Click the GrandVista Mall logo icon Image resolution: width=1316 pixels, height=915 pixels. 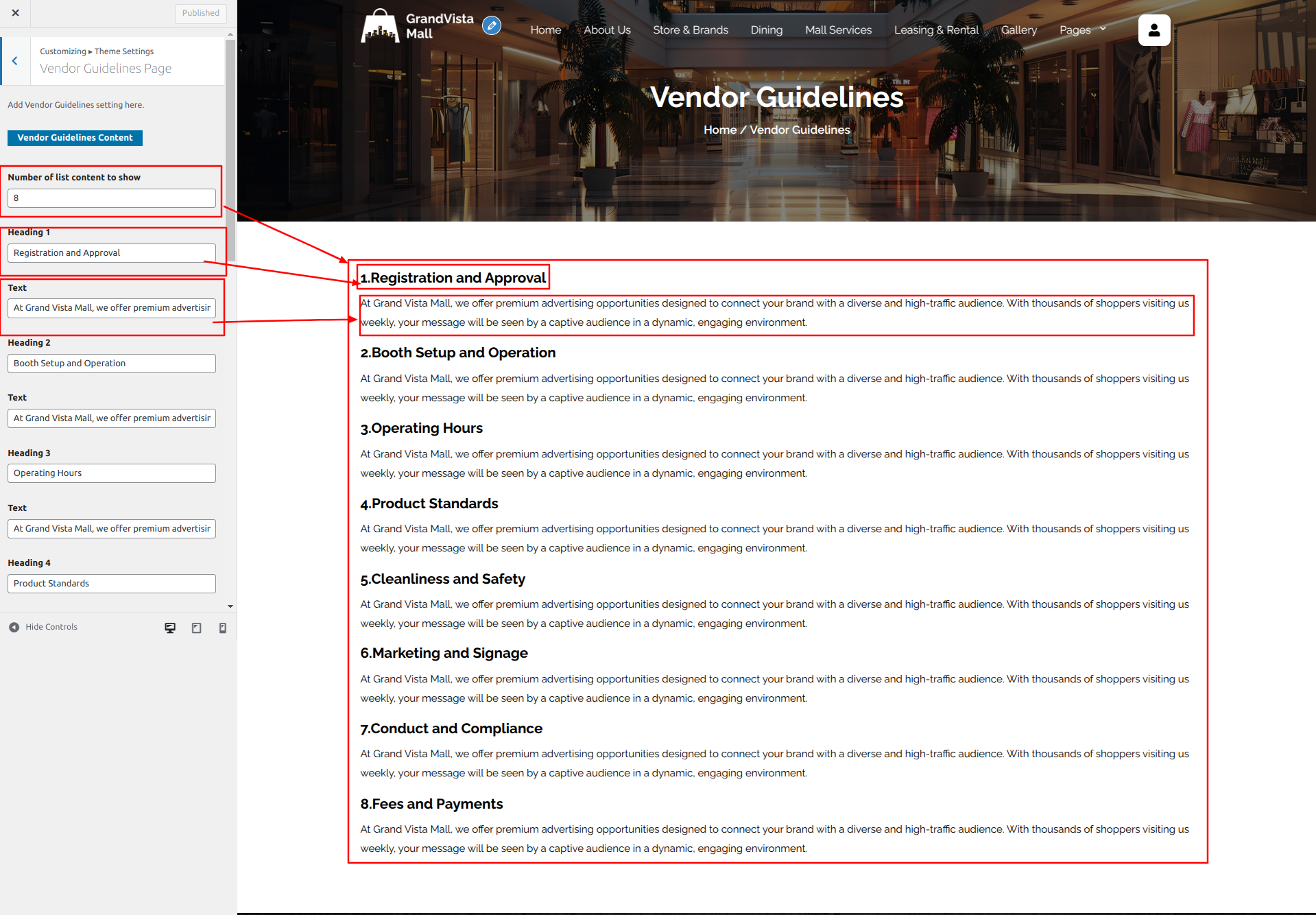pos(379,26)
